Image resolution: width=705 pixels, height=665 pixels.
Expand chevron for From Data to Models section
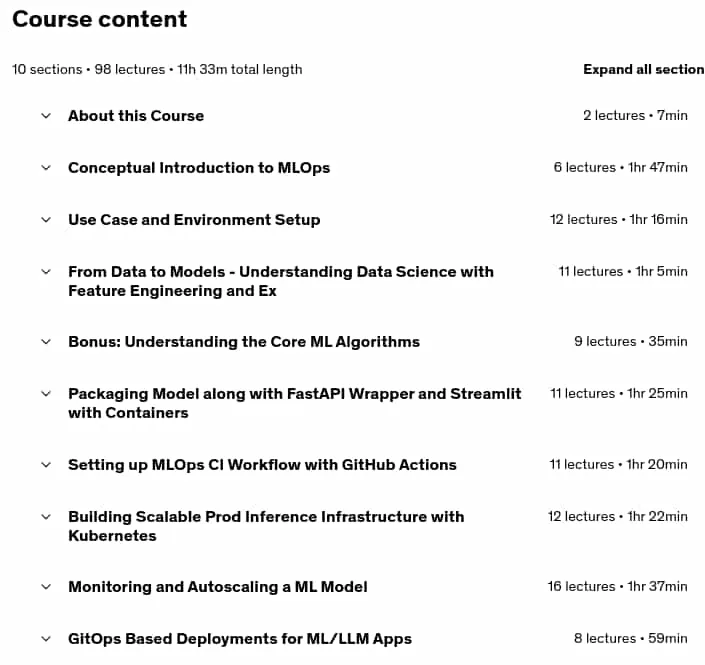pyautogui.click(x=46, y=272)
